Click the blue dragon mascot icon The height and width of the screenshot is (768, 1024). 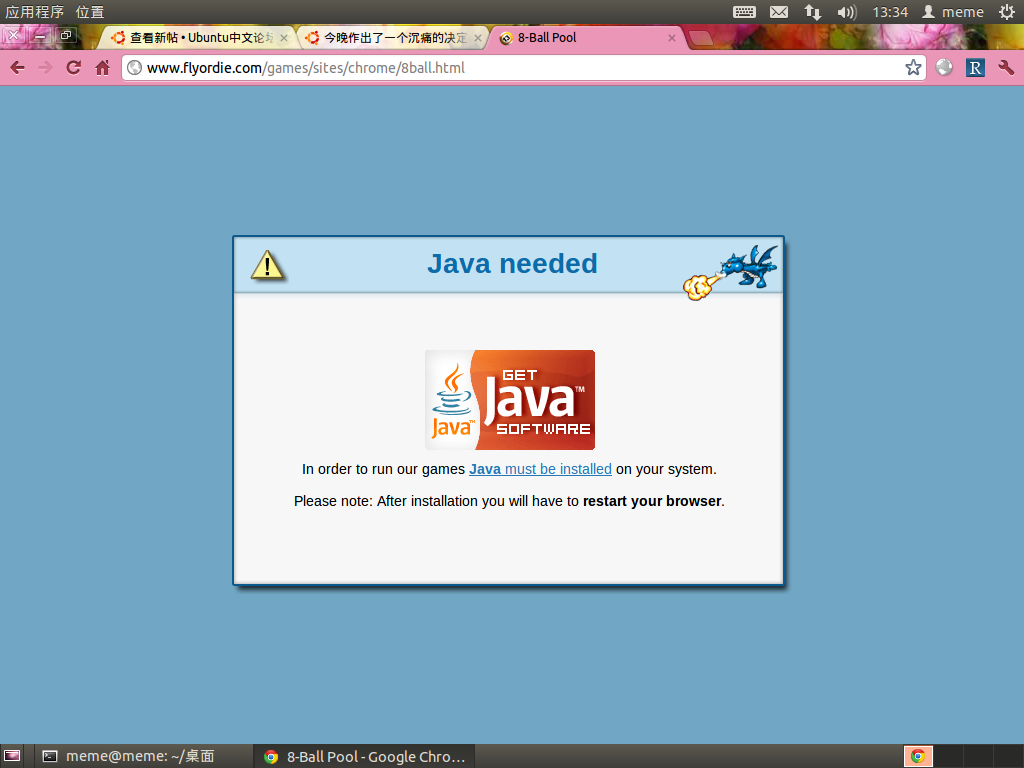click(x=730, y=272)
